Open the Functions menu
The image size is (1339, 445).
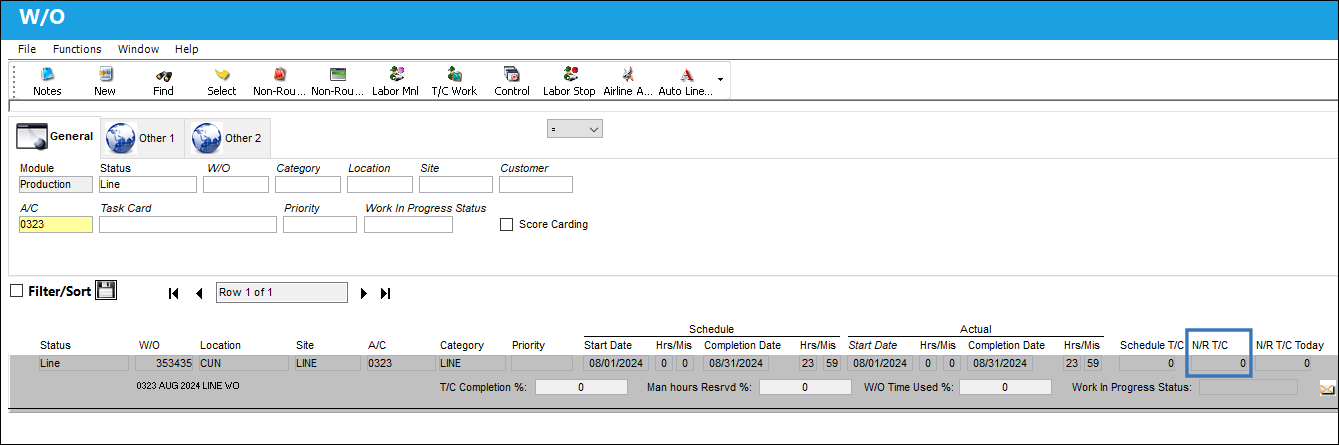pos(77,49)
